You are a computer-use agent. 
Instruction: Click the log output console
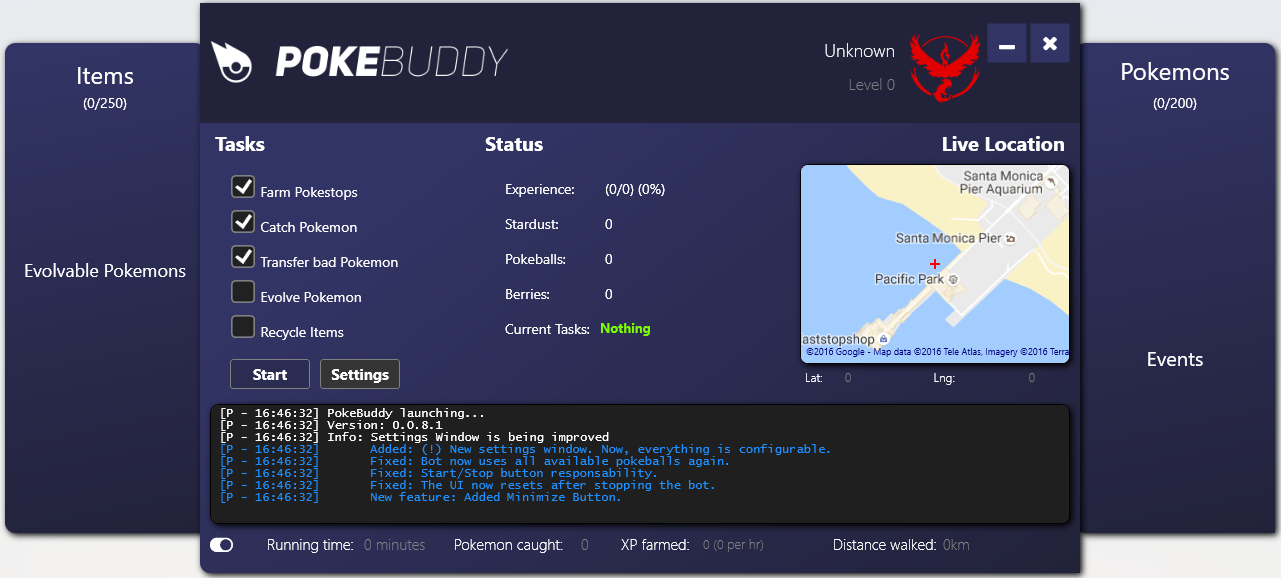point(640,464)
